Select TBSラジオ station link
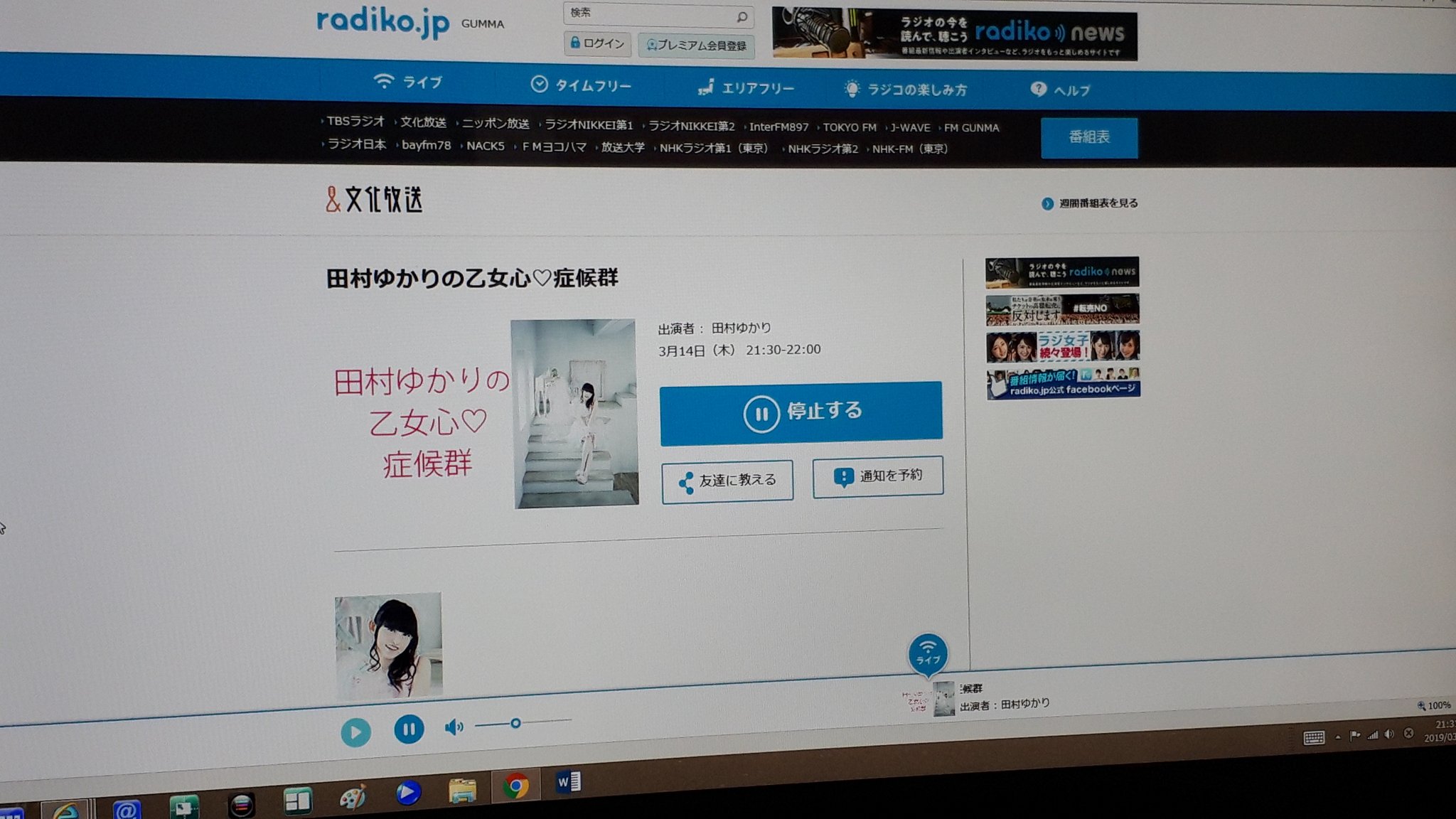The width and height of the screenshot is (1456, 819). 355,121
